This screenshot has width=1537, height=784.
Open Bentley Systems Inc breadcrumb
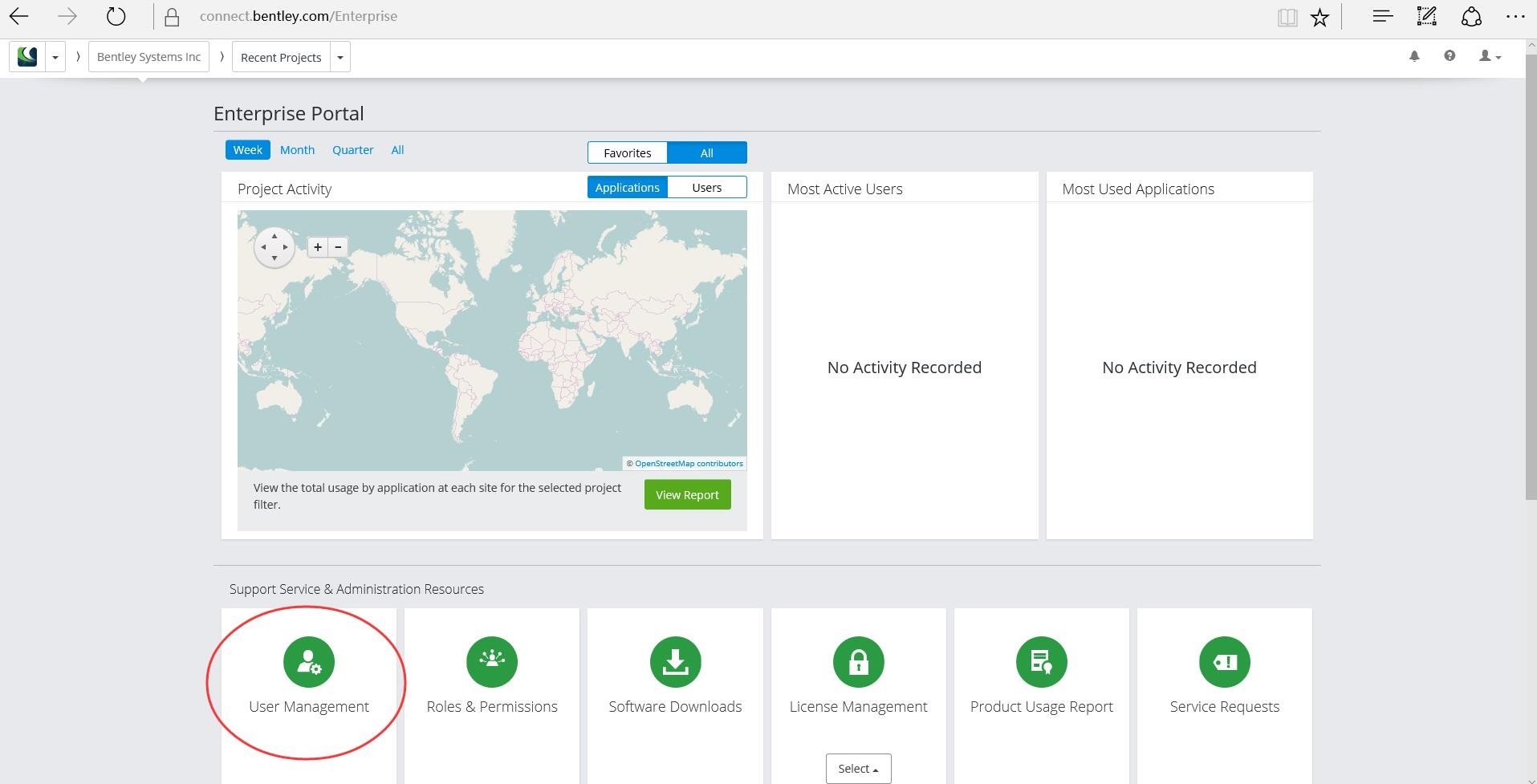(149, 57)
